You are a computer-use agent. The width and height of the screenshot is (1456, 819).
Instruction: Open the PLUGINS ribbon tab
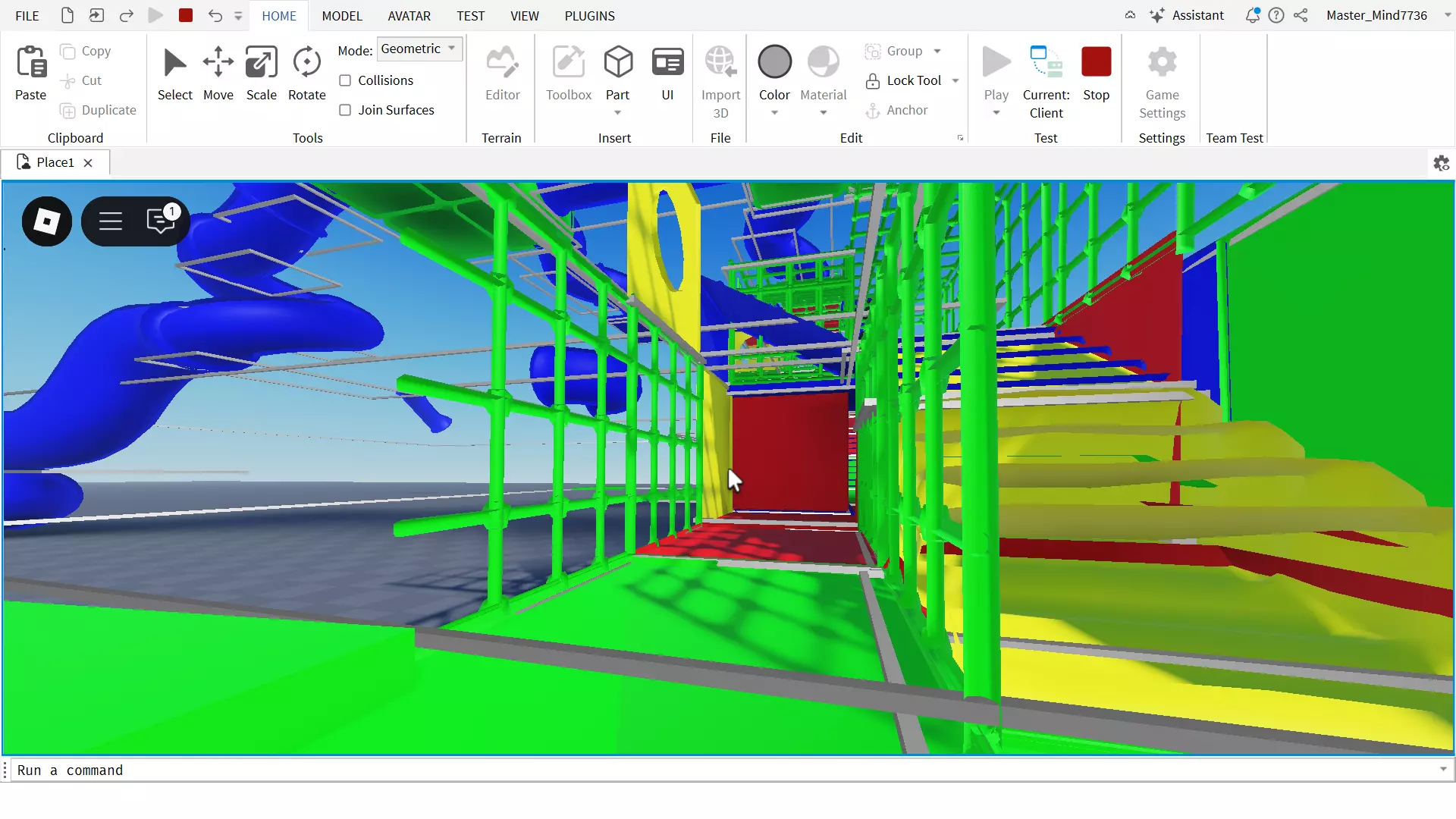pos(589,16)
